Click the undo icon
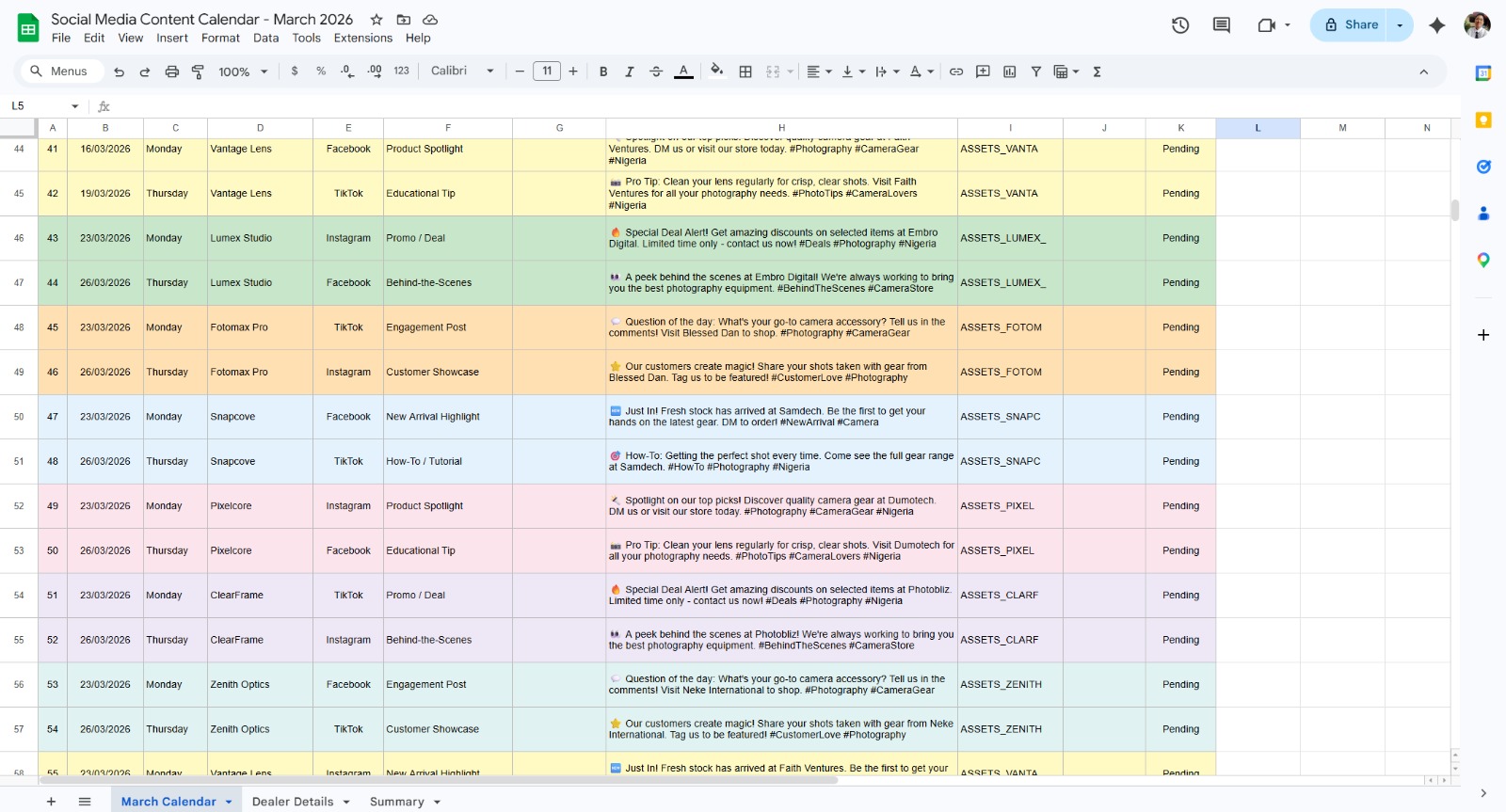This screenshot has width=1506, height=812. pyautogui.click(x=119, y=72)
